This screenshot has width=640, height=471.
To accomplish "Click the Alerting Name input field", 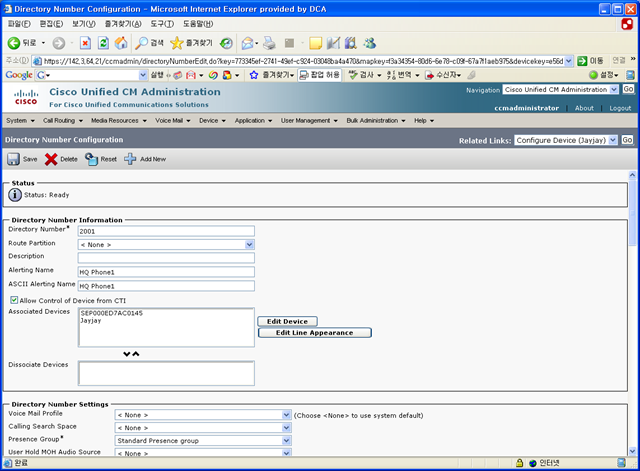I will pyautogui.click(x=166, y=272).
